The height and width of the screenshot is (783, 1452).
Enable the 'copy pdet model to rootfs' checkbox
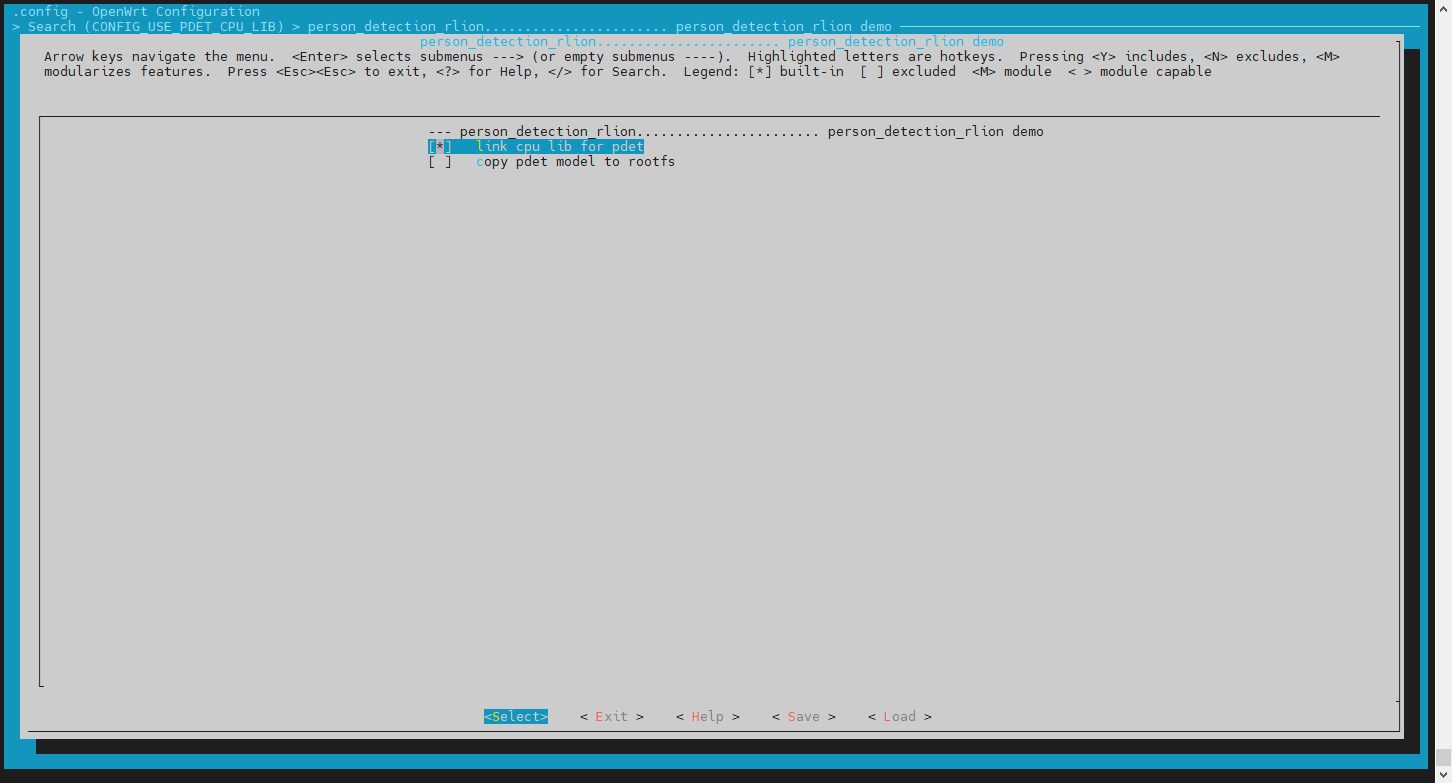coord(439,162)
